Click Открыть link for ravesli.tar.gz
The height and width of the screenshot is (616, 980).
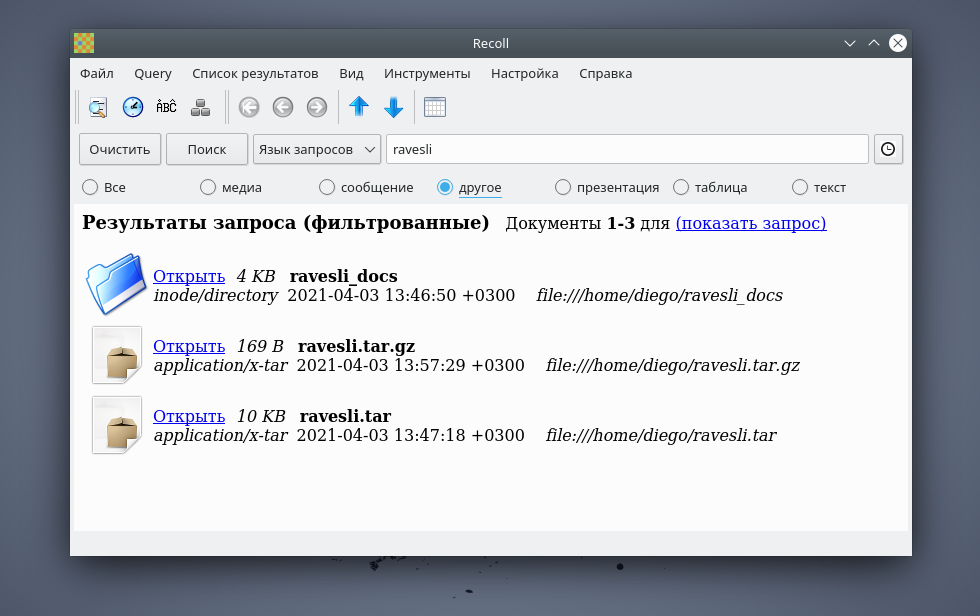189,346
